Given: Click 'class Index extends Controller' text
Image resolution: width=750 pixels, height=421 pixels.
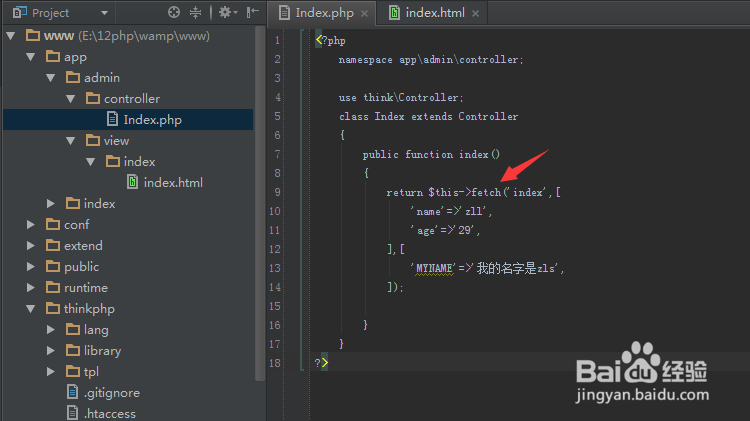Looking at the screenshot, I should [x=429, y=117].
